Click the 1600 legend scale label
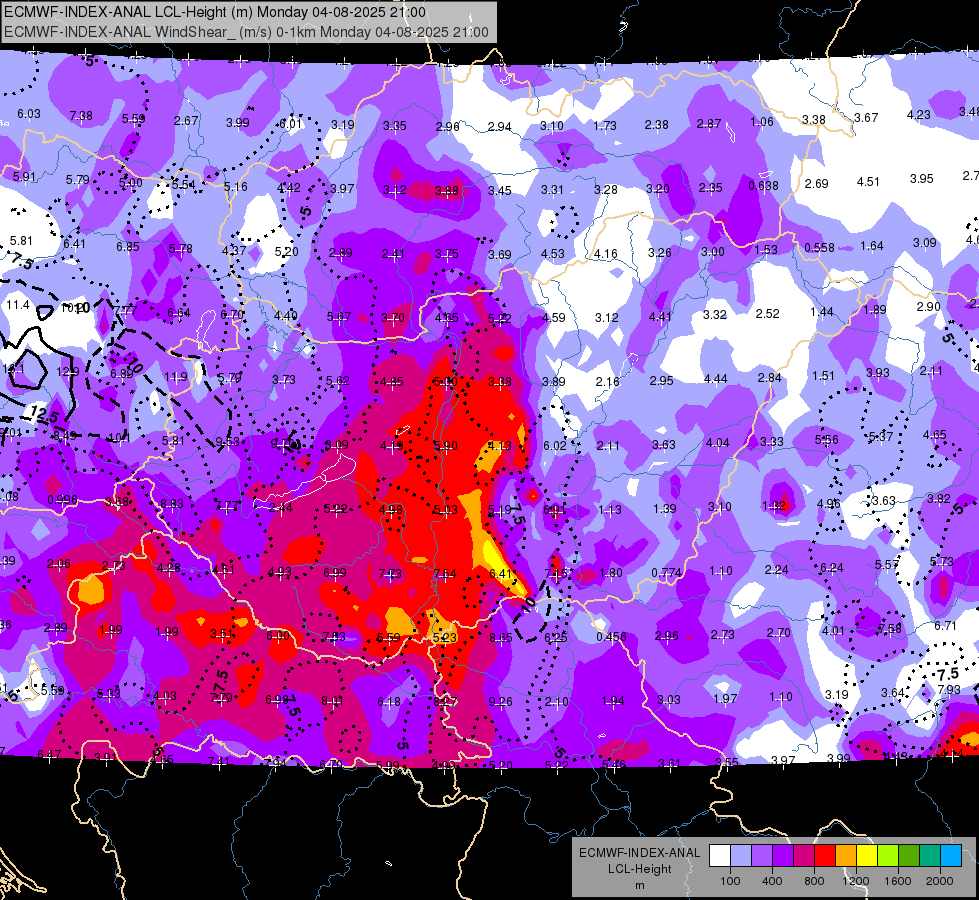Screen dimensions: 979x900 pyautogui.click(x=898, y=881)
